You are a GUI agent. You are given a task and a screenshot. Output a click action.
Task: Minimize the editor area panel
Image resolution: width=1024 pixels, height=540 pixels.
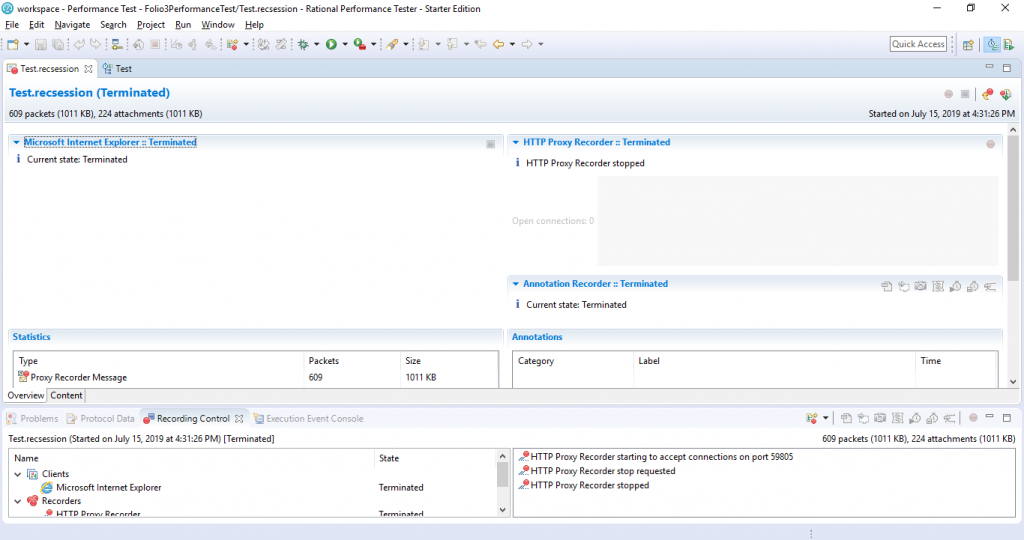[x=989, y=68]
